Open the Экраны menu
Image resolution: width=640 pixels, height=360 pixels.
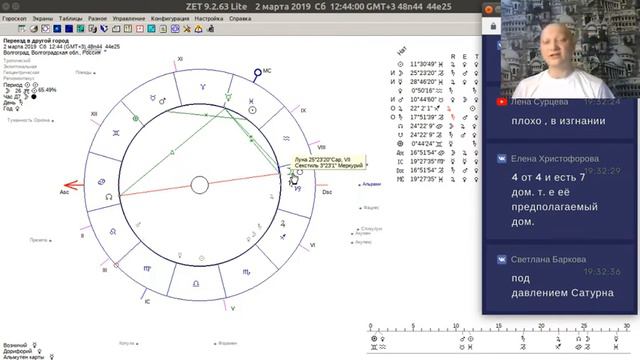[x=42, y=19]
